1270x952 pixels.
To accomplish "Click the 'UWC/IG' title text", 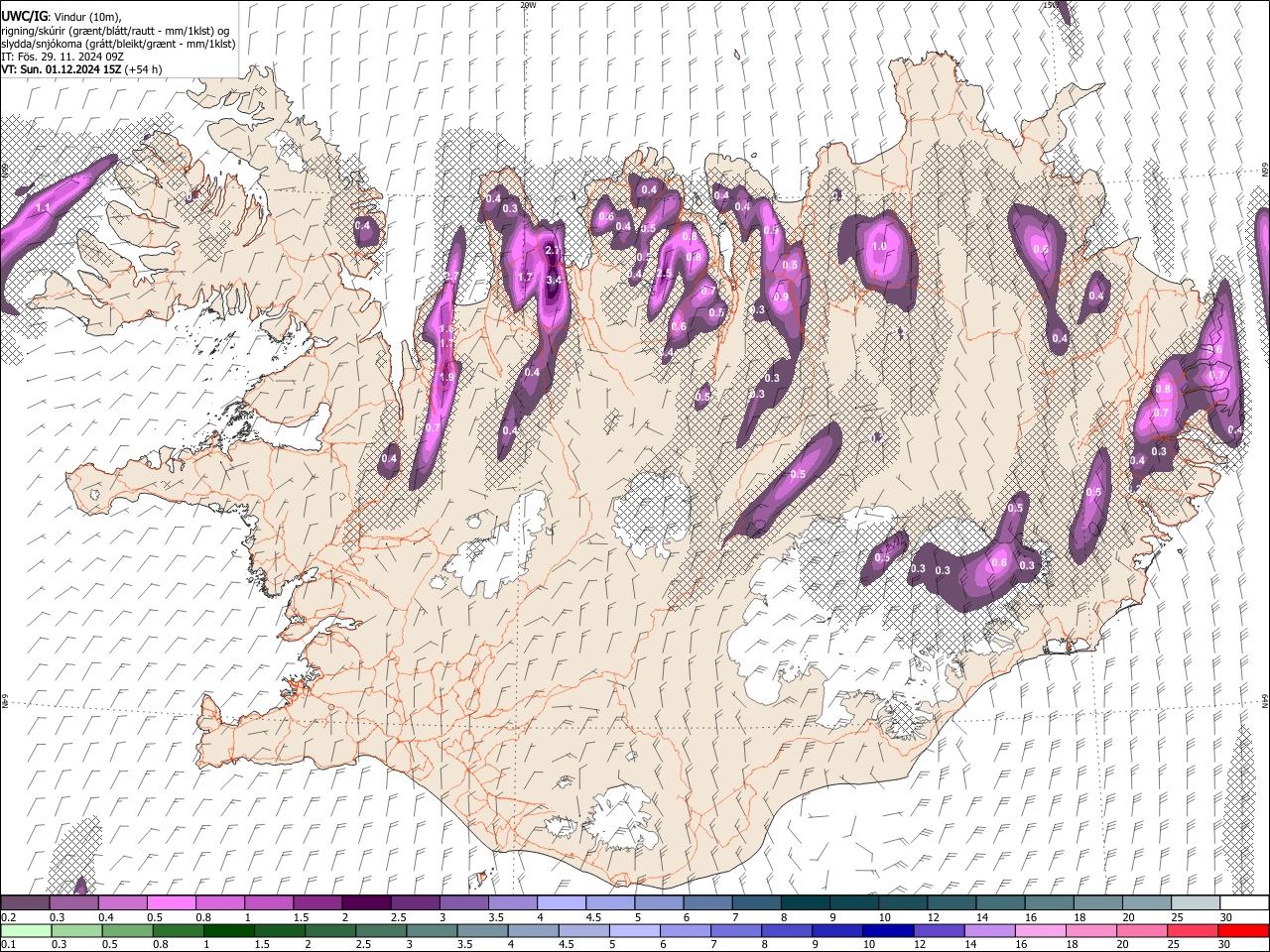I will click(23, 17).
